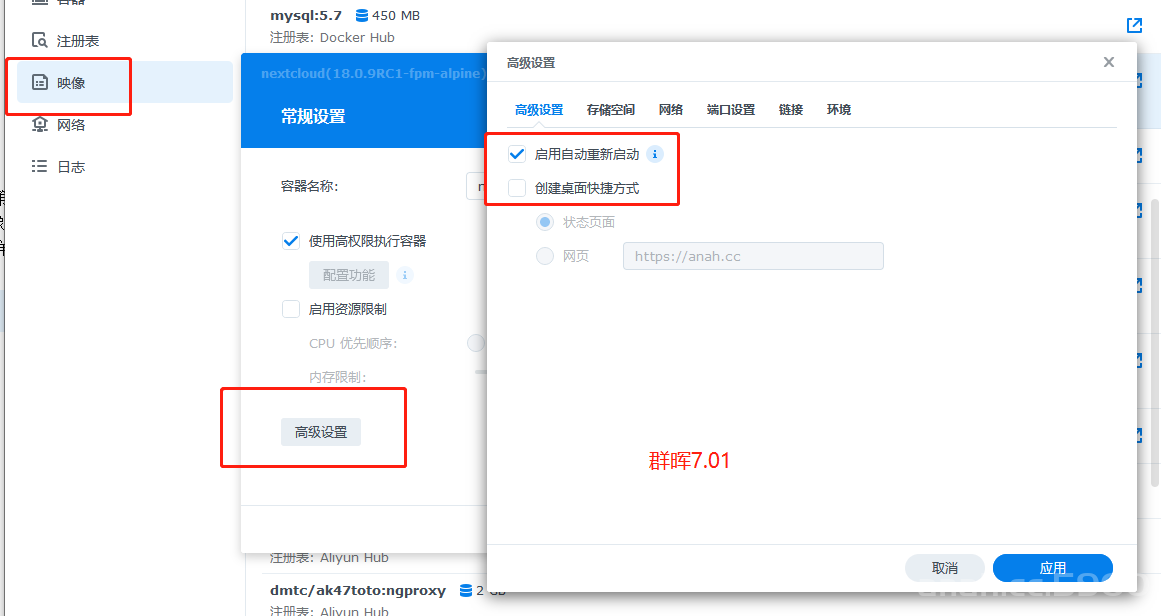Click the dmtc/ak47toto:ngproxy image entry
The height and width of the screenshot is (616, 1169).
(358, 591)
